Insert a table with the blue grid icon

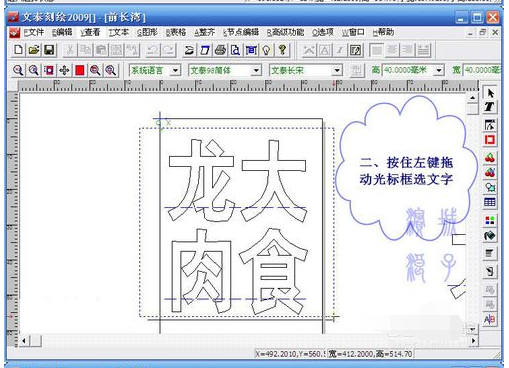pyautogui.click(x=490, y=202)
